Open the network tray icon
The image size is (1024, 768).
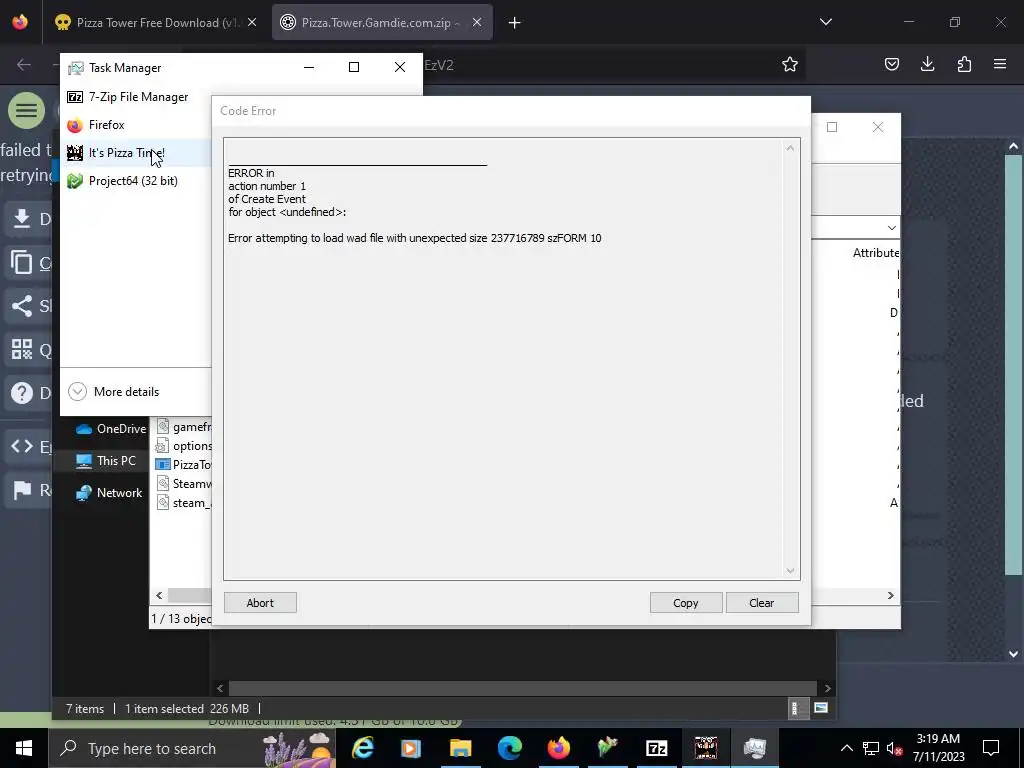(x=871, y=748)
